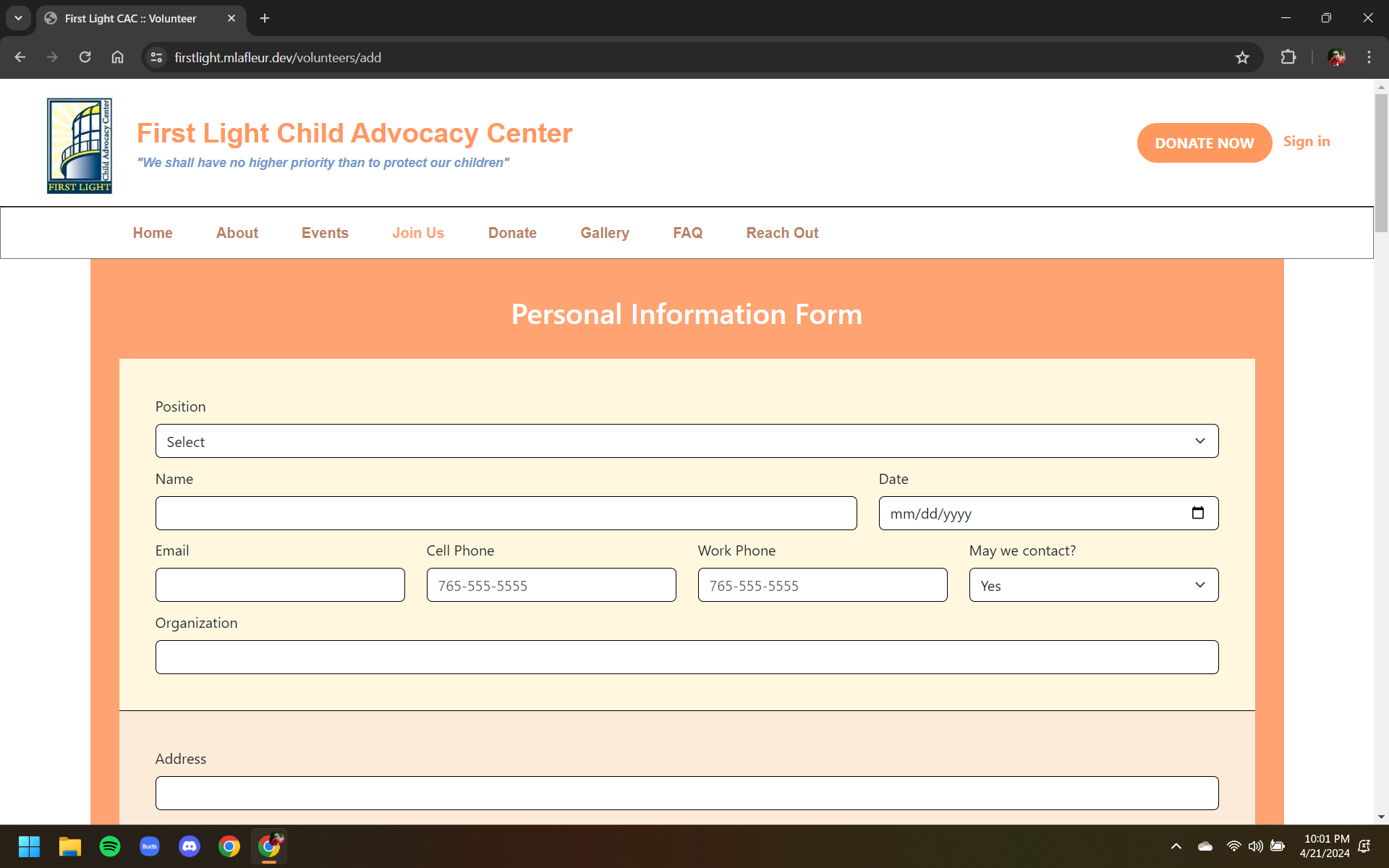Click into the Cell Phone field

pos(551,585)
